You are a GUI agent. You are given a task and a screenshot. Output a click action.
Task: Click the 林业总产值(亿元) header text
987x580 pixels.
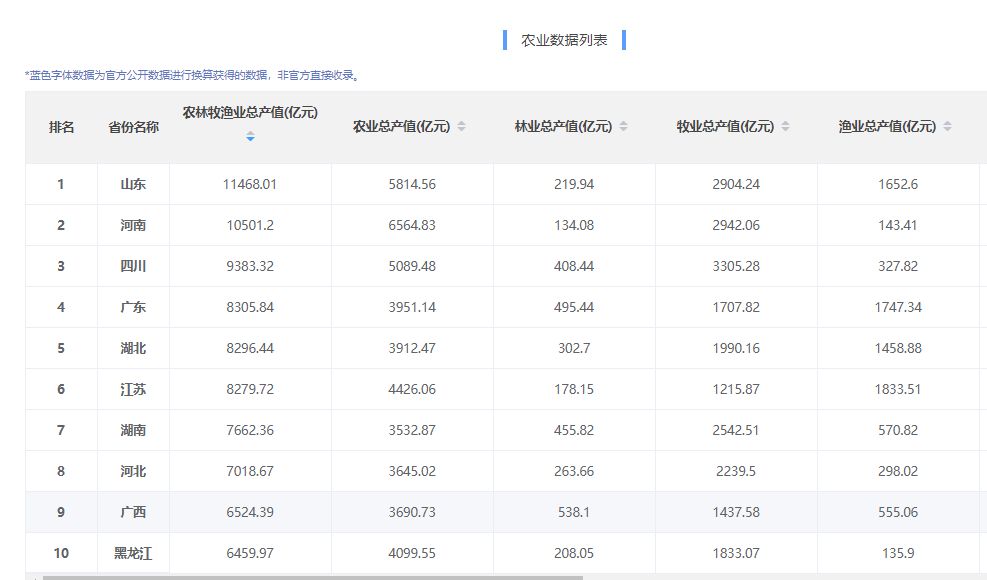point(563,126)
